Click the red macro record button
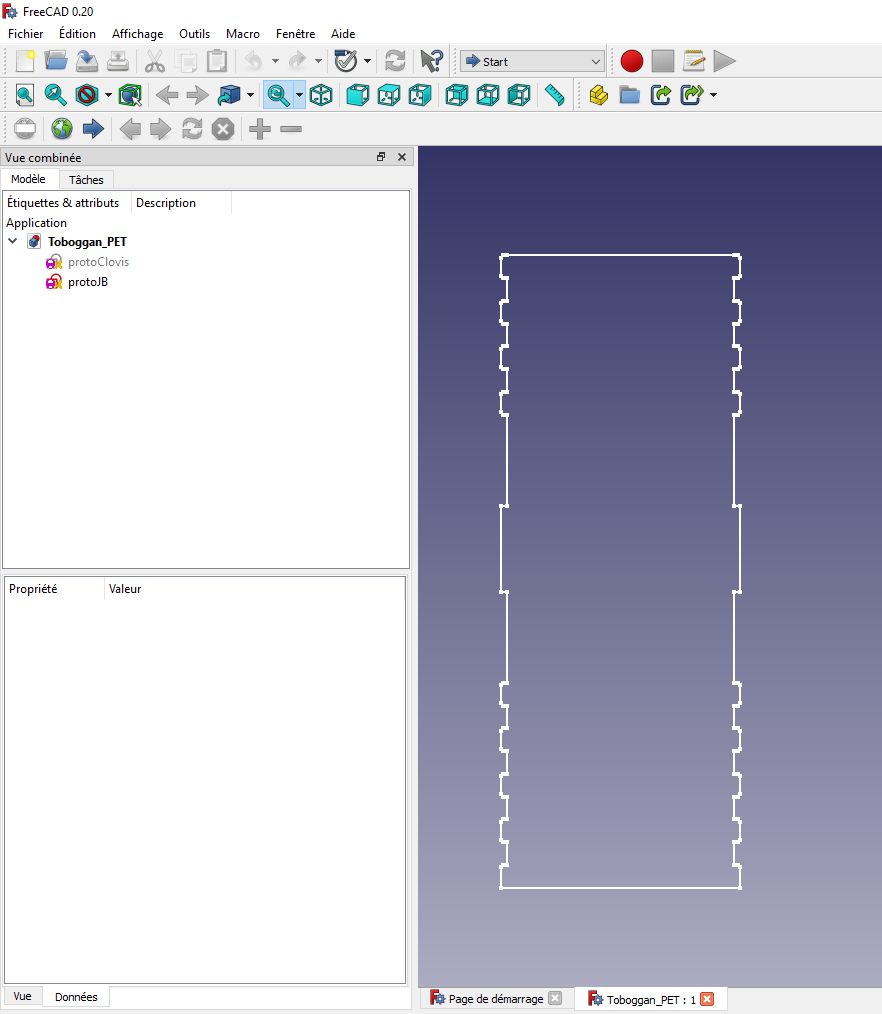 coord(631,61)
